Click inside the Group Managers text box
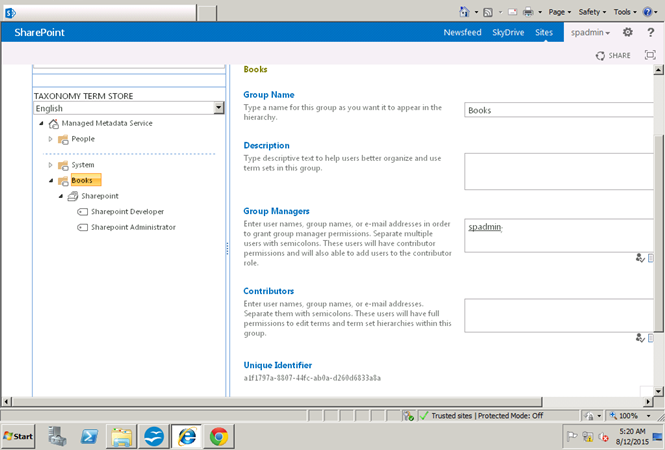 559,235
